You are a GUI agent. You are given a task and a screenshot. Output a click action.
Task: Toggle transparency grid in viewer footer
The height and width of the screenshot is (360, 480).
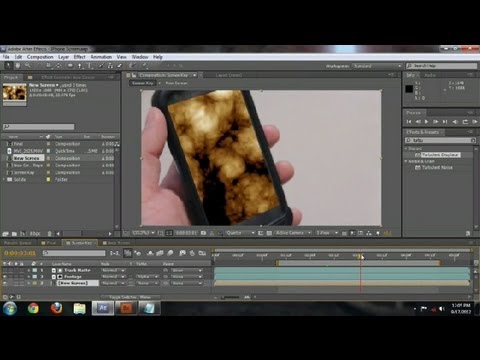(x=269, y=233)
